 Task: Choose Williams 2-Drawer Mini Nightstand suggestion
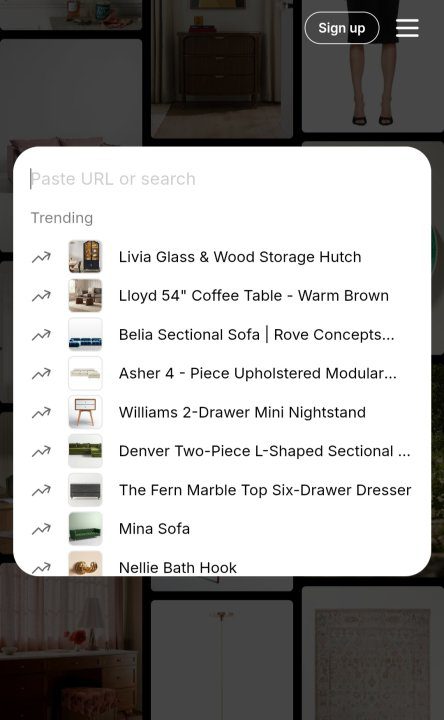242,412
